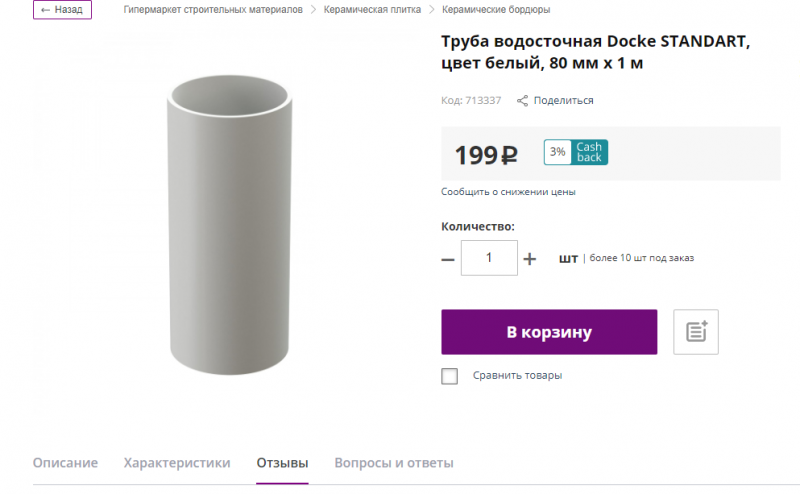Image resolution: width=800 pixels, height=494 pixels.
Task: Switch to the Характеристики tab
Action: [x=177, y=463]
